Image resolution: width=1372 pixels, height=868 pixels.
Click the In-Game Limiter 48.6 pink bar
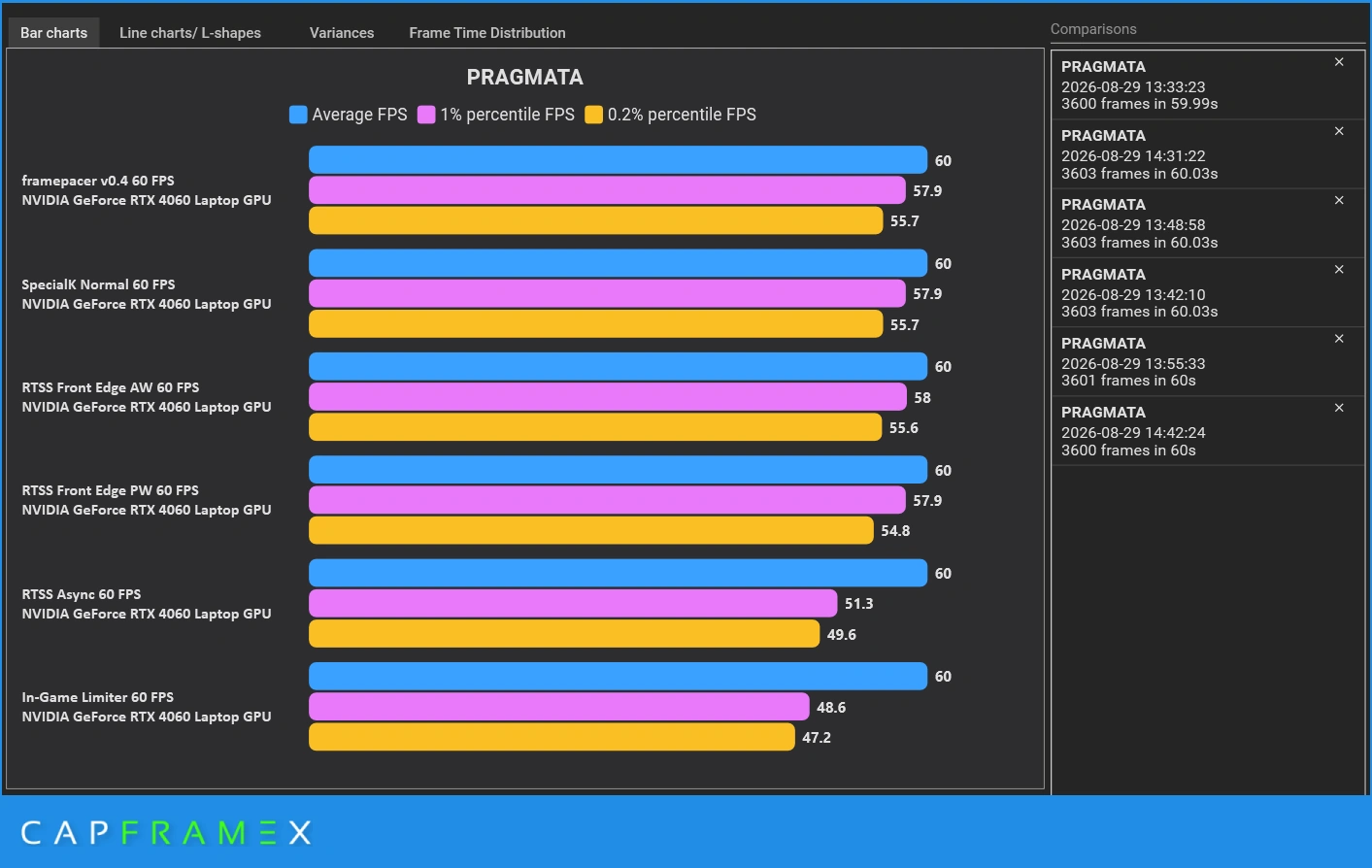click(558, 707)
